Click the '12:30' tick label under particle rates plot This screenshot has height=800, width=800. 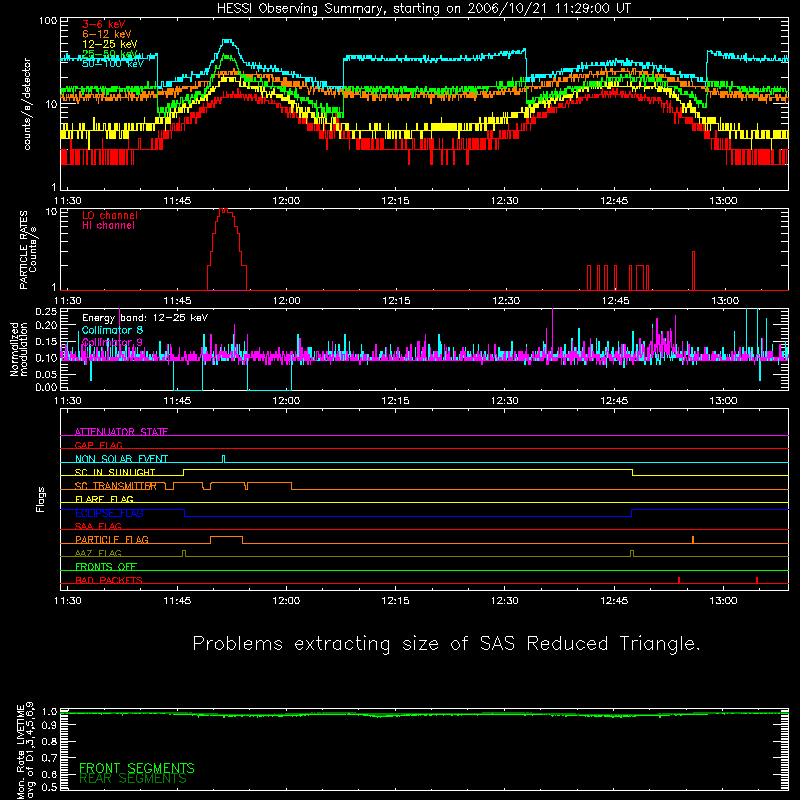pos(506,301)
